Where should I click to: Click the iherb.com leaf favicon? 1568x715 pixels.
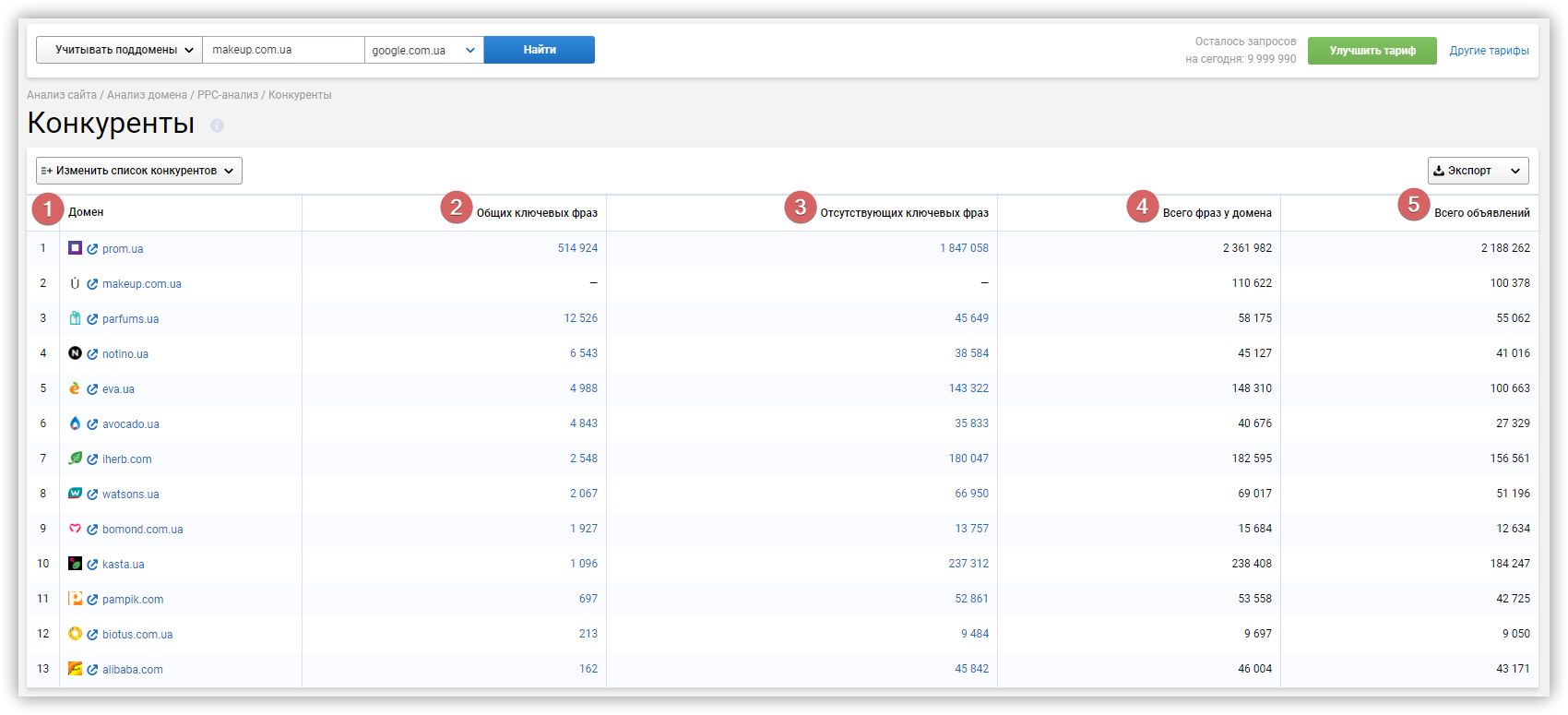pos(75,459)
